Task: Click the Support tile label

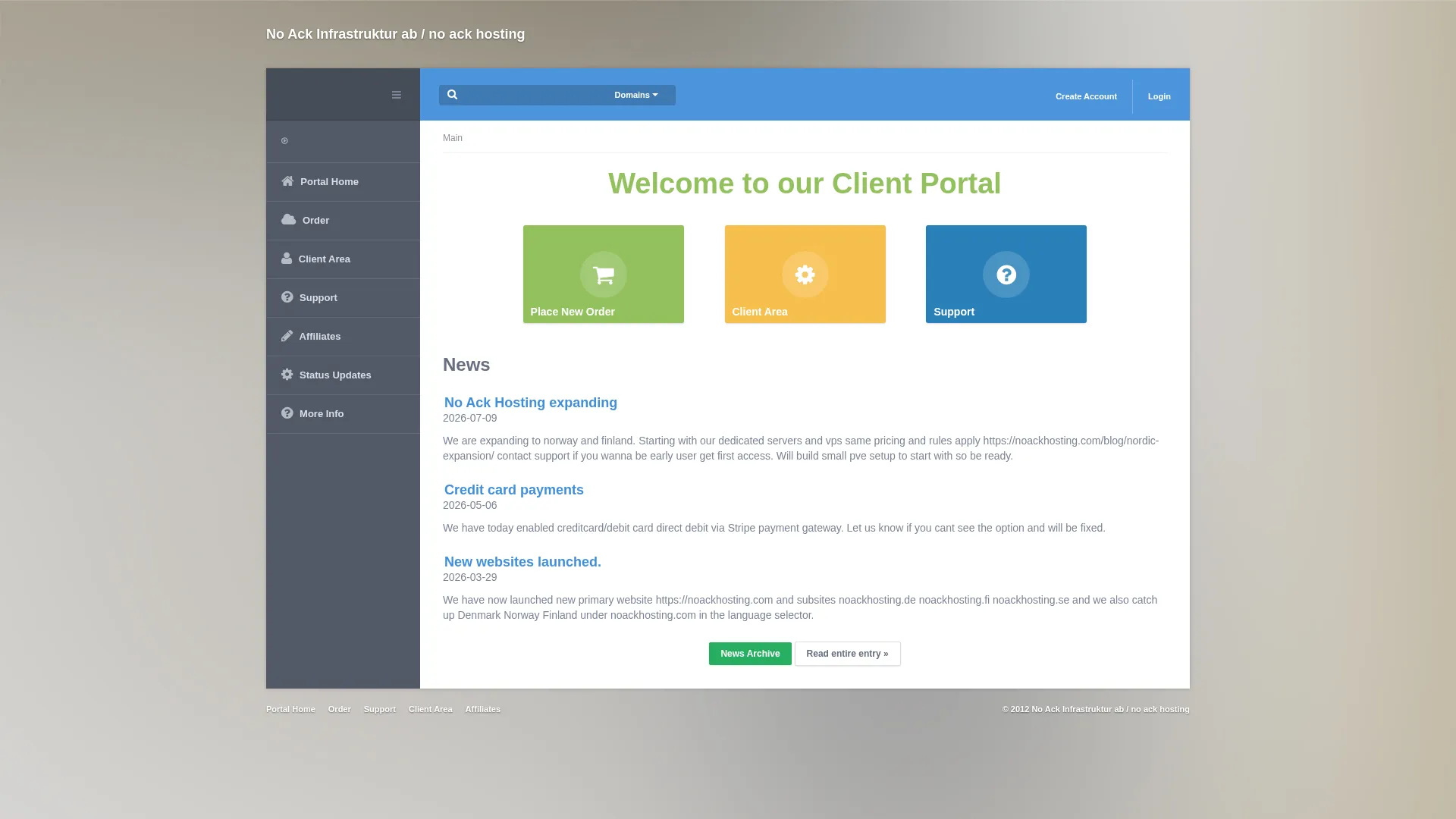Action: [x=954, y=312]
